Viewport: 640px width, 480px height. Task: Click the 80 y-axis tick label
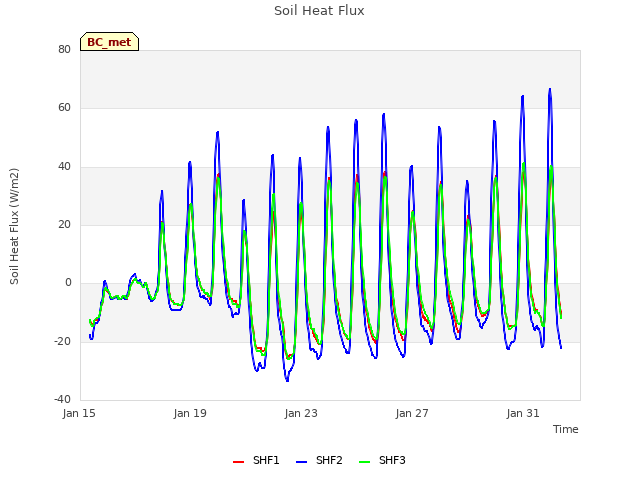click(64, 49)
